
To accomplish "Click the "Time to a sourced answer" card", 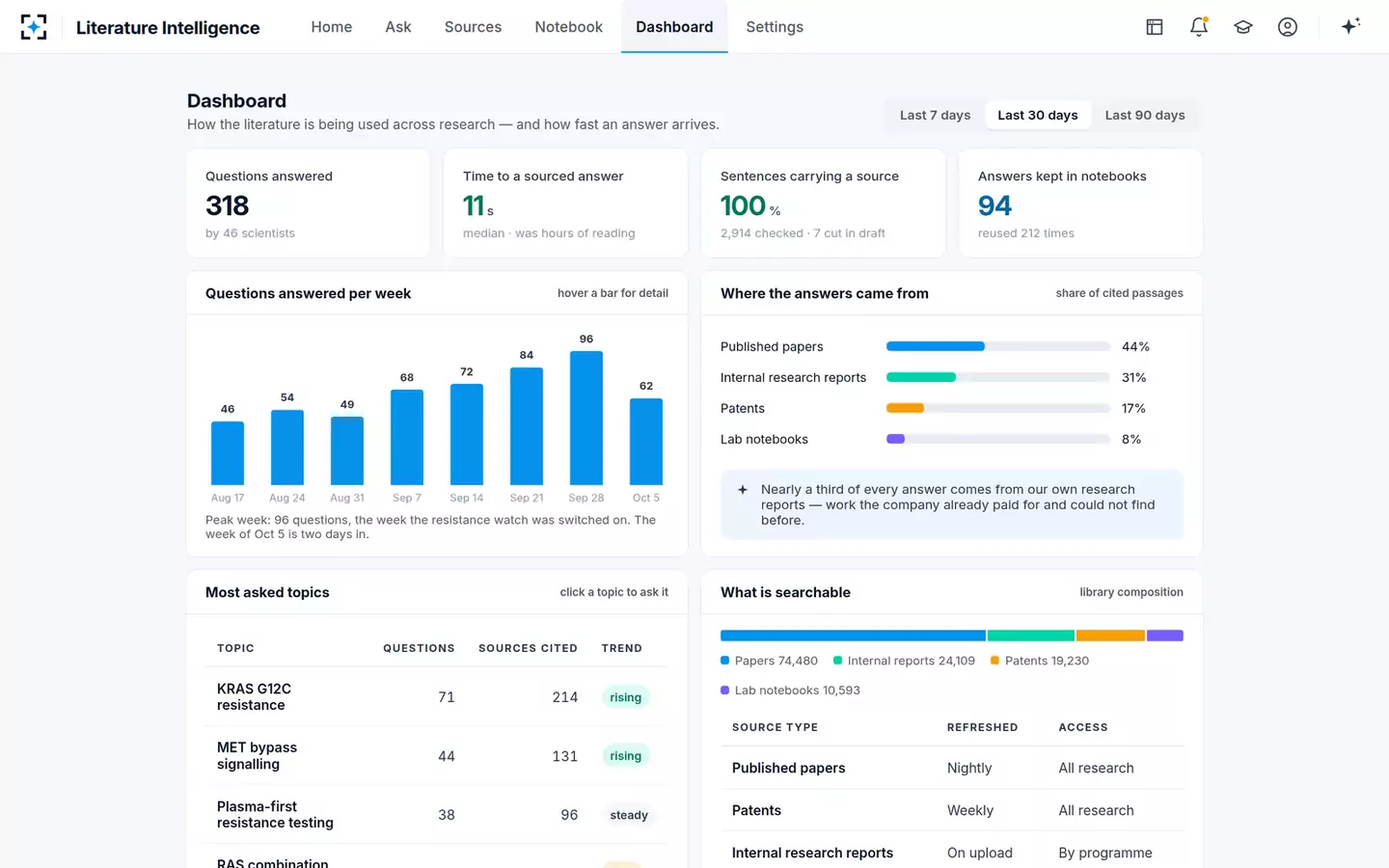I will coord(565,203).
